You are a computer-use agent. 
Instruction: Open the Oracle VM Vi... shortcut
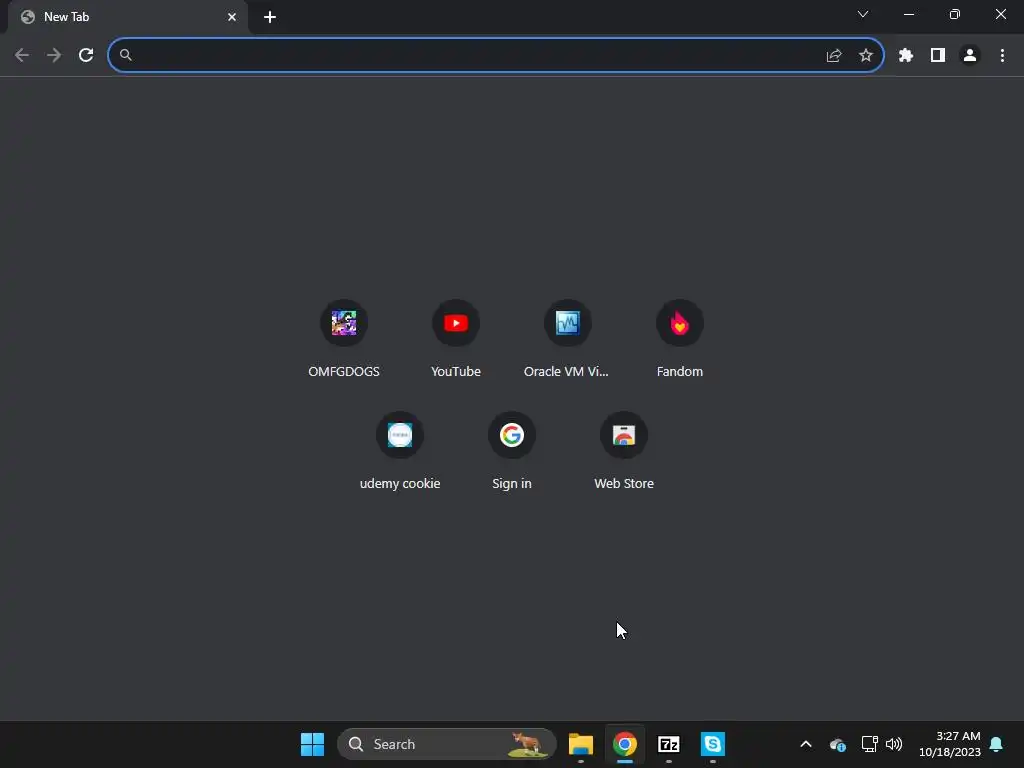(x=568, y=340)
